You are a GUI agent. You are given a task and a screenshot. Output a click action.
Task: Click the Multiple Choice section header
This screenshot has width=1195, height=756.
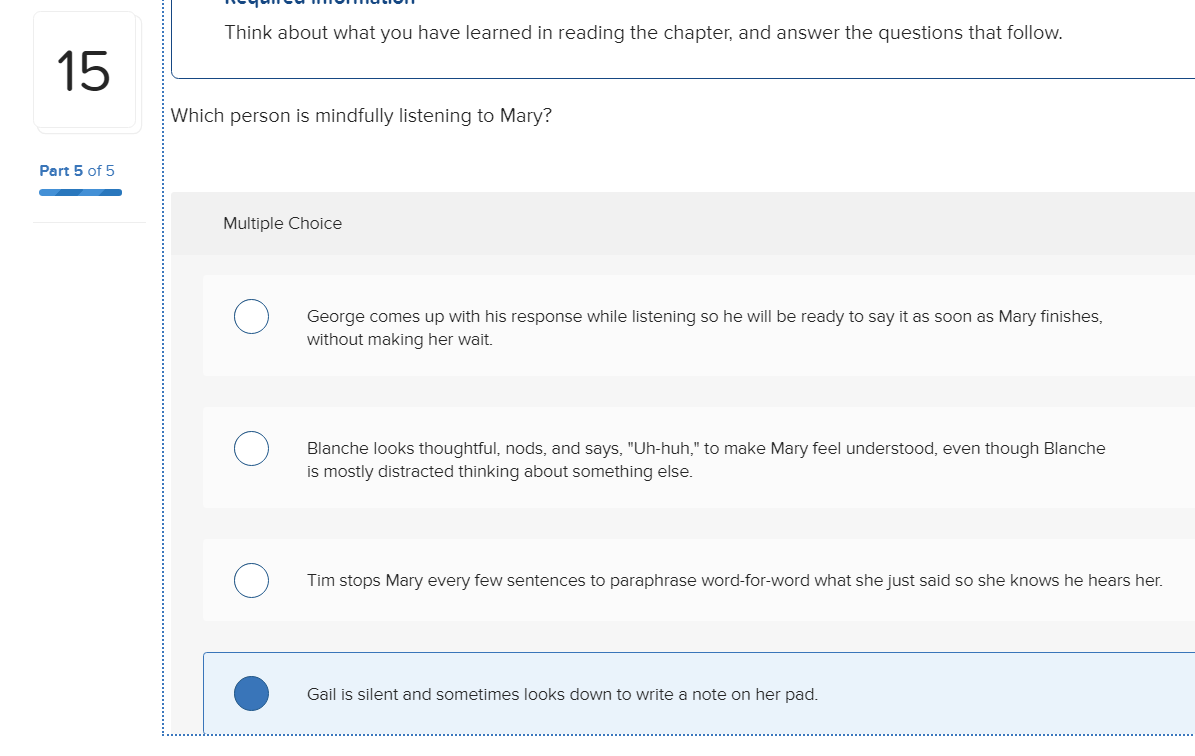[x=282, y=223]
